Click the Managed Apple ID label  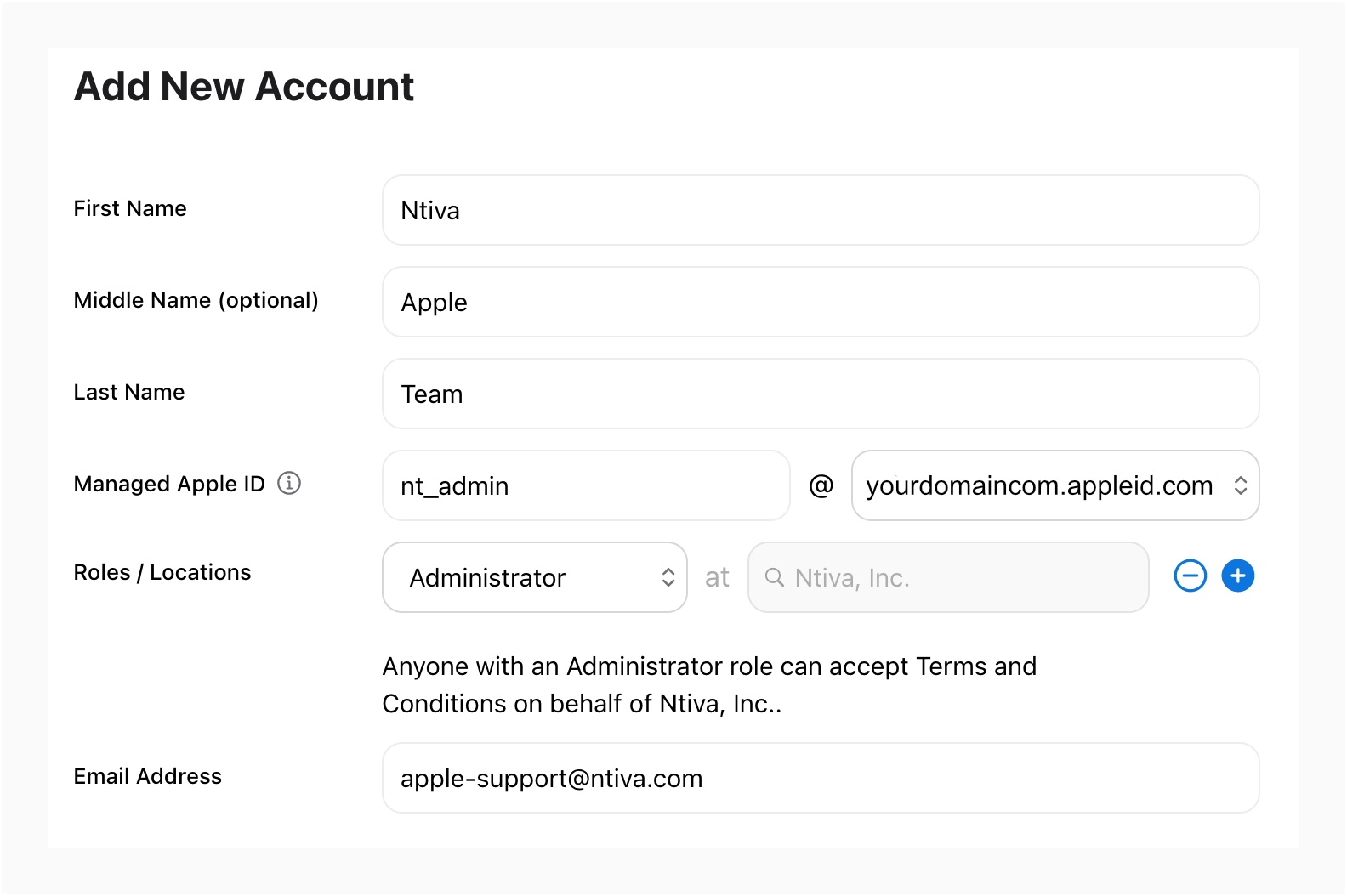(169, 484)
